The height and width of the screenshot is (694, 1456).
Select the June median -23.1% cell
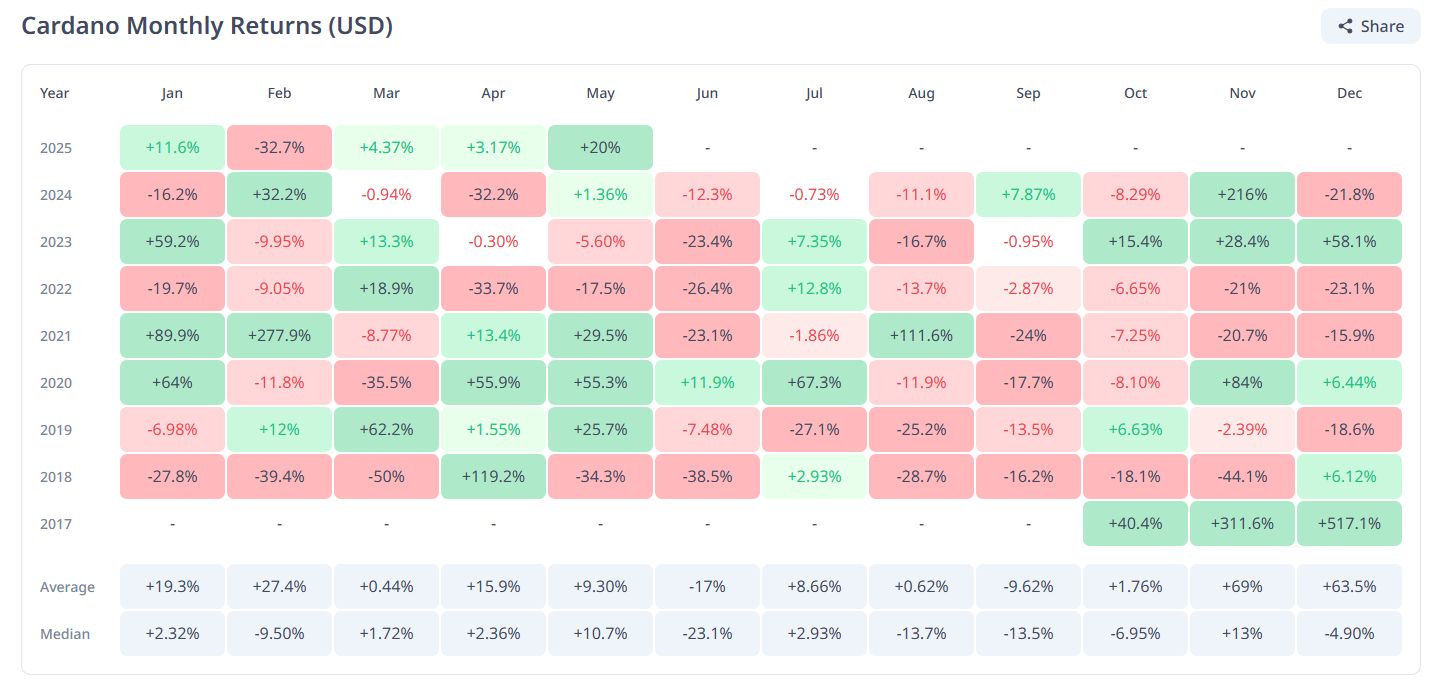click(707, 634)
